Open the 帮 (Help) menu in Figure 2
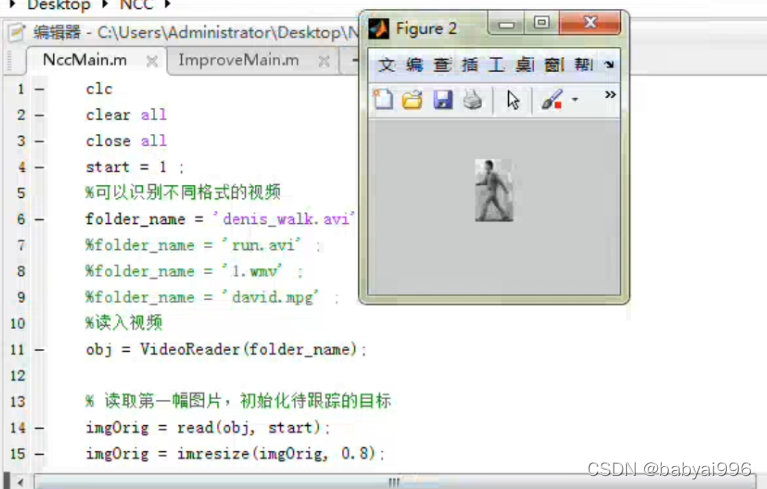 click(584, 65)
